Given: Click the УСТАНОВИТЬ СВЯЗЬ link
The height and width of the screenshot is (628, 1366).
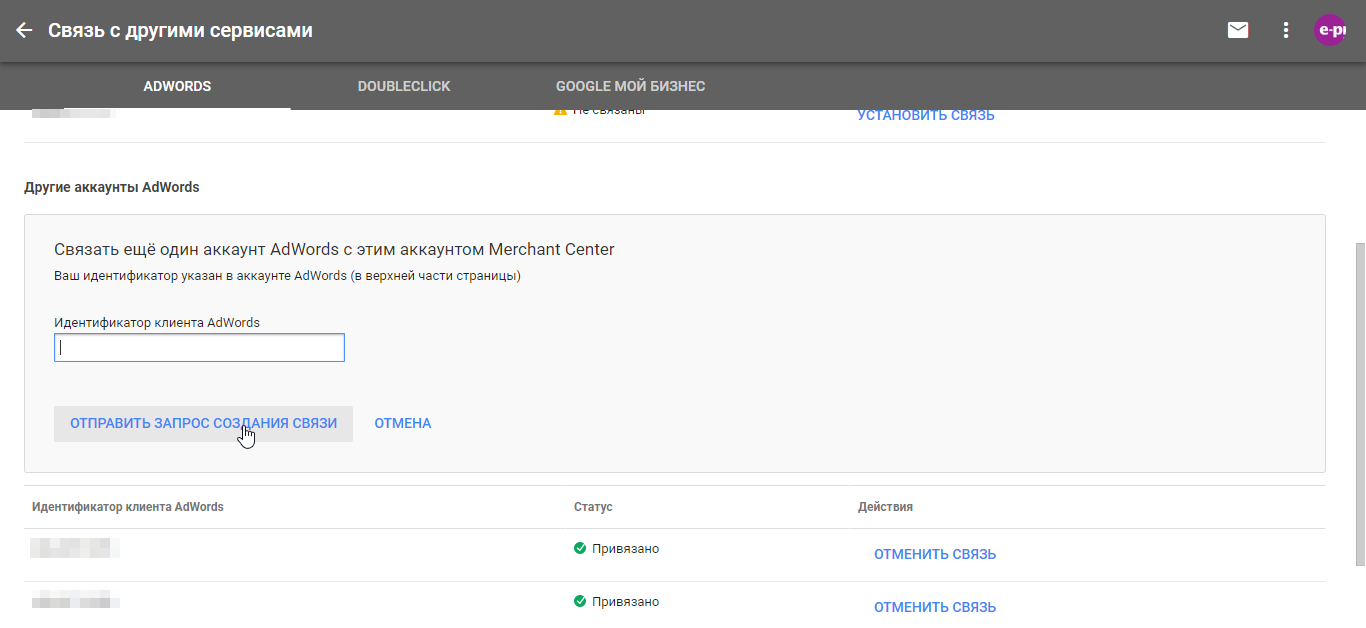Looking at the screenshot, I should [925, 115].
